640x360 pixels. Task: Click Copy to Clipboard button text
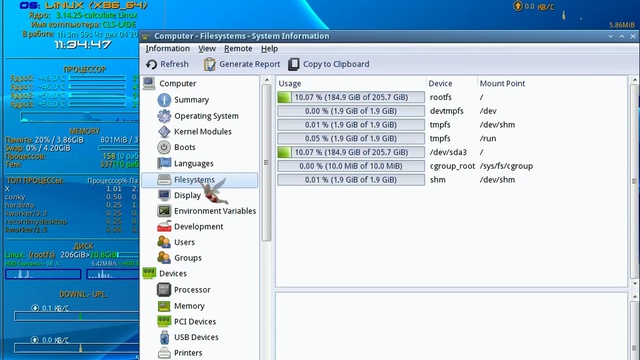(336, 64)
